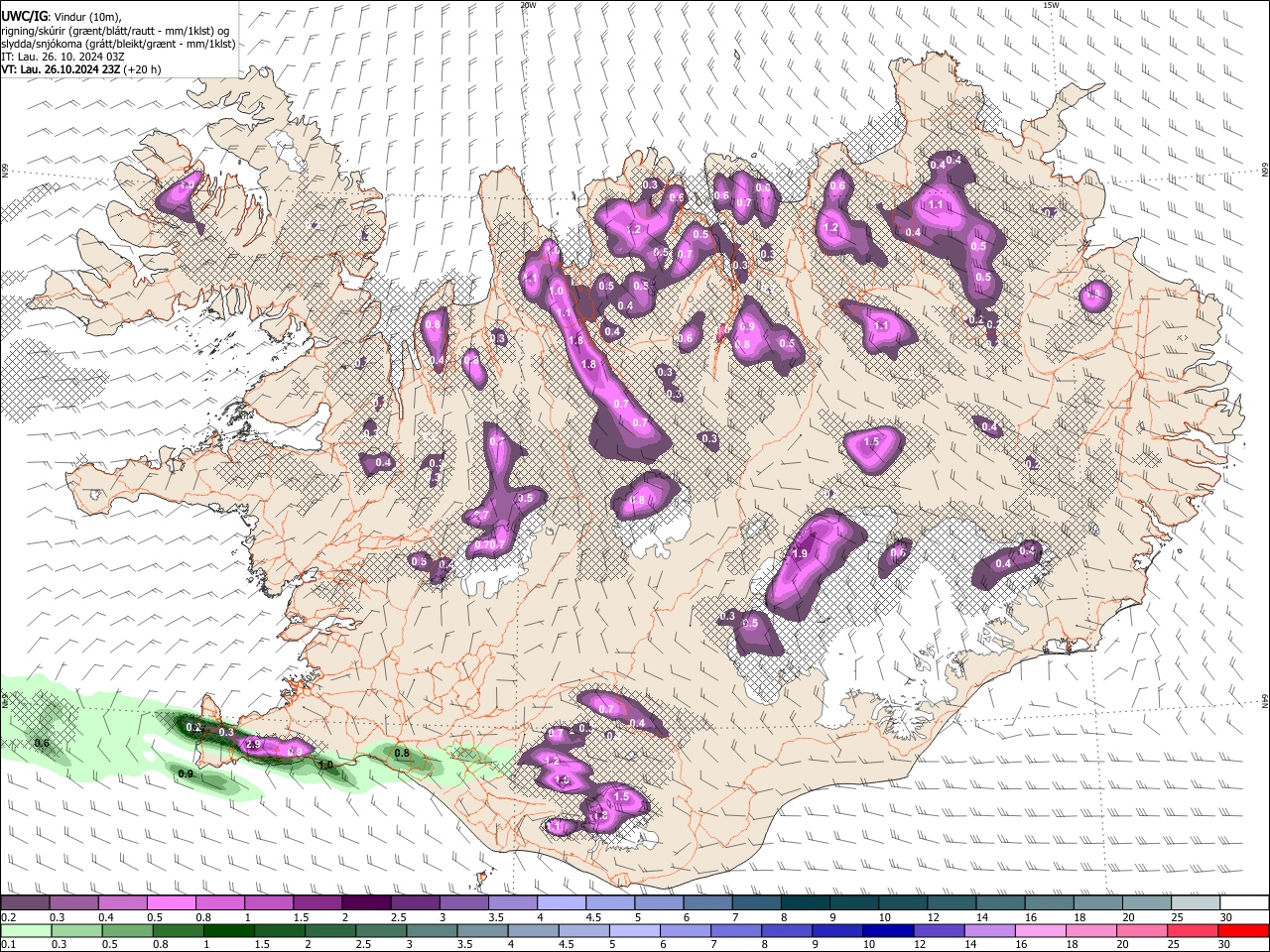The image size is (1270, 952).
Task: Click the 2.9 precipitation value on the southwest peninsula
Action: (x=252, y=744)
